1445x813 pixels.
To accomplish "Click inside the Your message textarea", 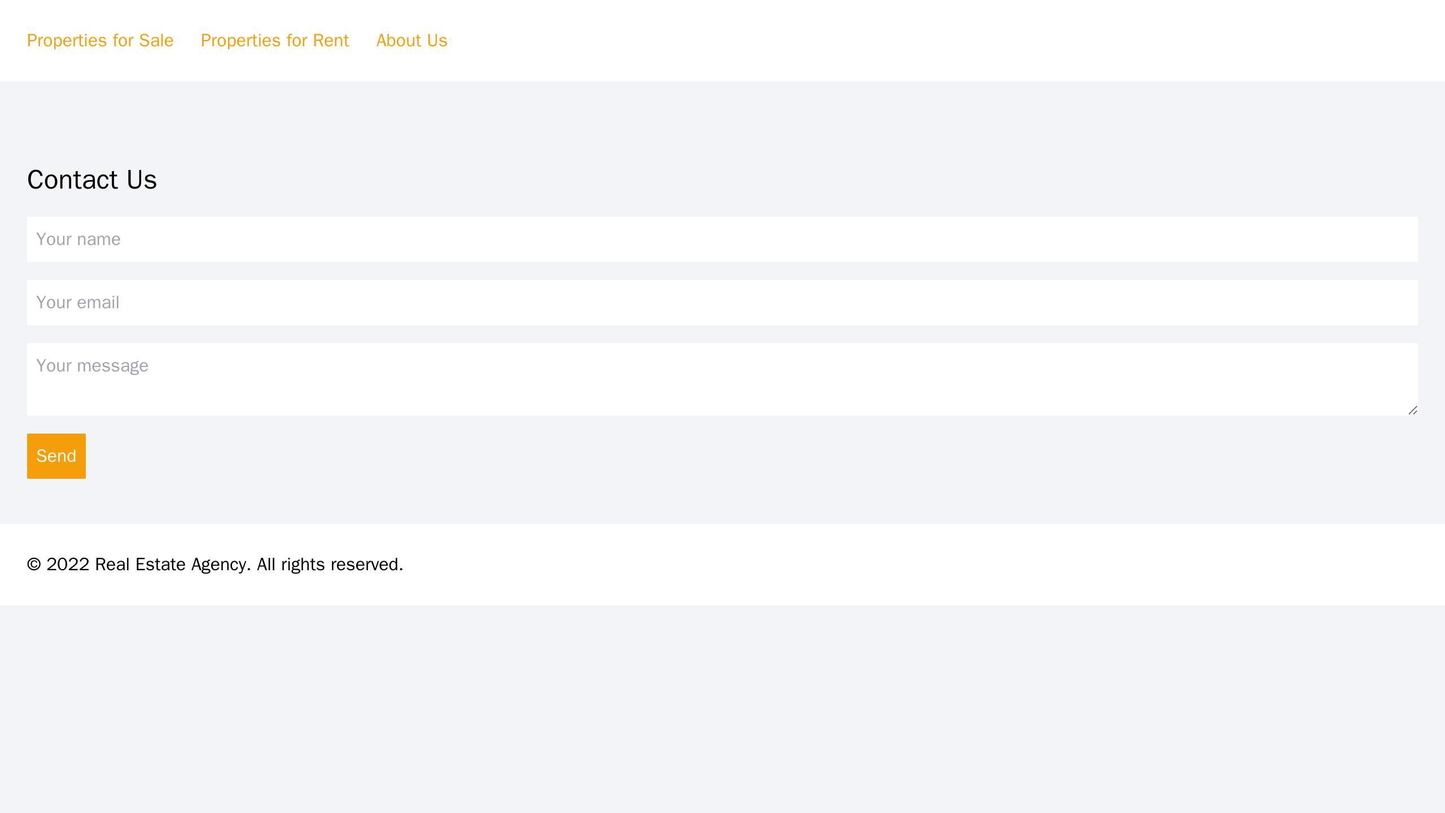I will pyautogui.click(x=721, y=379).
